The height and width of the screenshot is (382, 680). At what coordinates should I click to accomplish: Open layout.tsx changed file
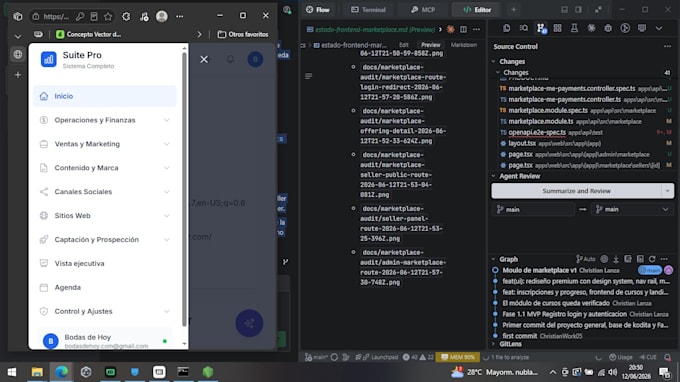(x=522, y=143)
